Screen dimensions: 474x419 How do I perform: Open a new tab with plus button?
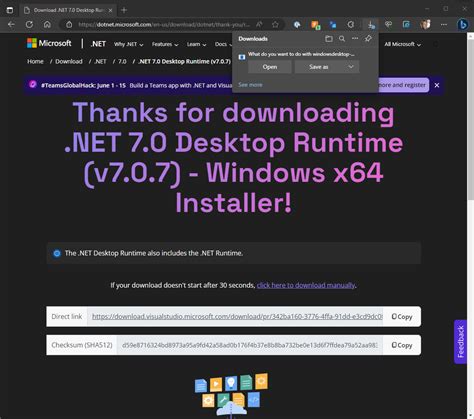(x=124, y=10)
